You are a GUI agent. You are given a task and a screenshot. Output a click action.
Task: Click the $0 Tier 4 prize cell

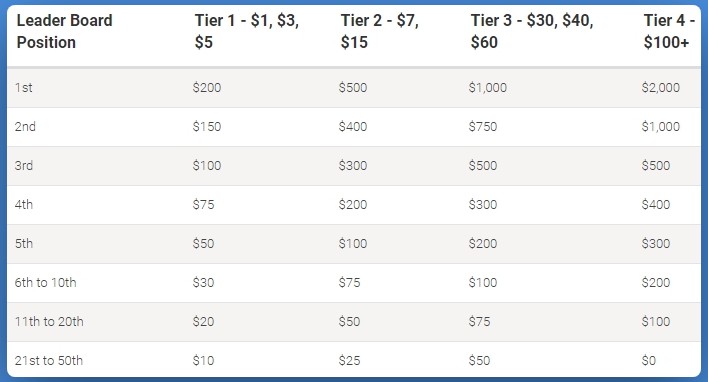648,361
